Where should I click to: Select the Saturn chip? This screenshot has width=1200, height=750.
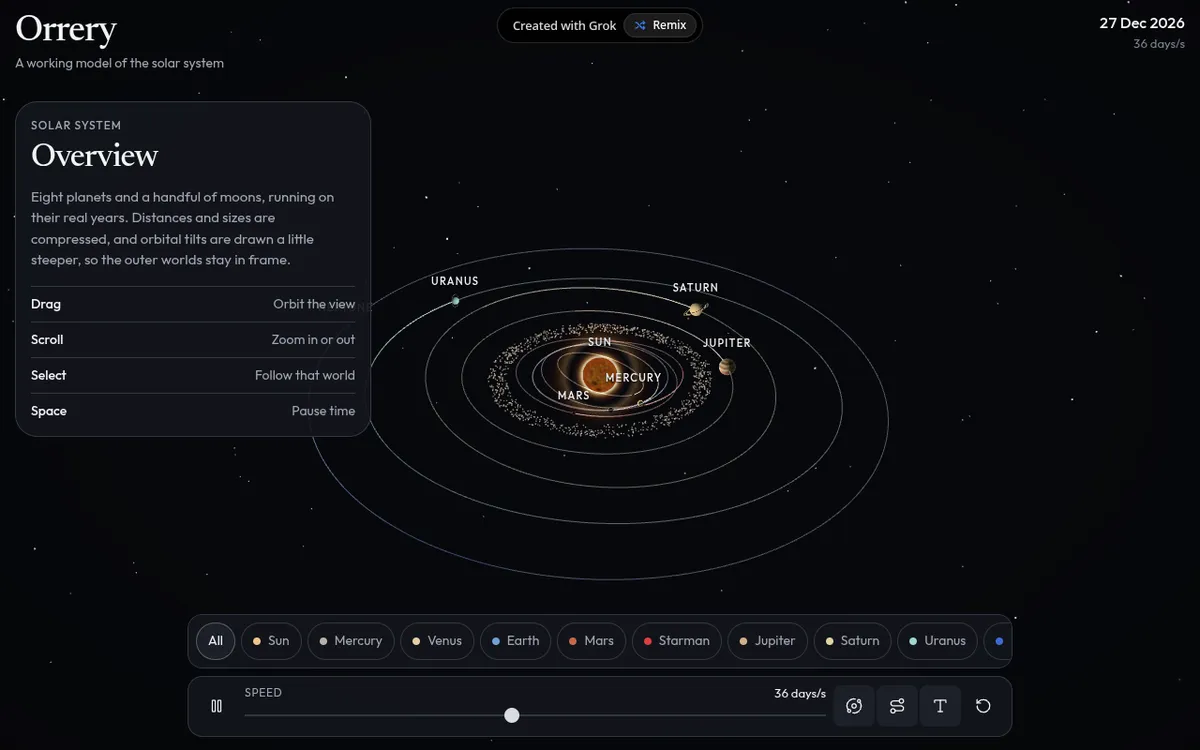coord(853,641)
